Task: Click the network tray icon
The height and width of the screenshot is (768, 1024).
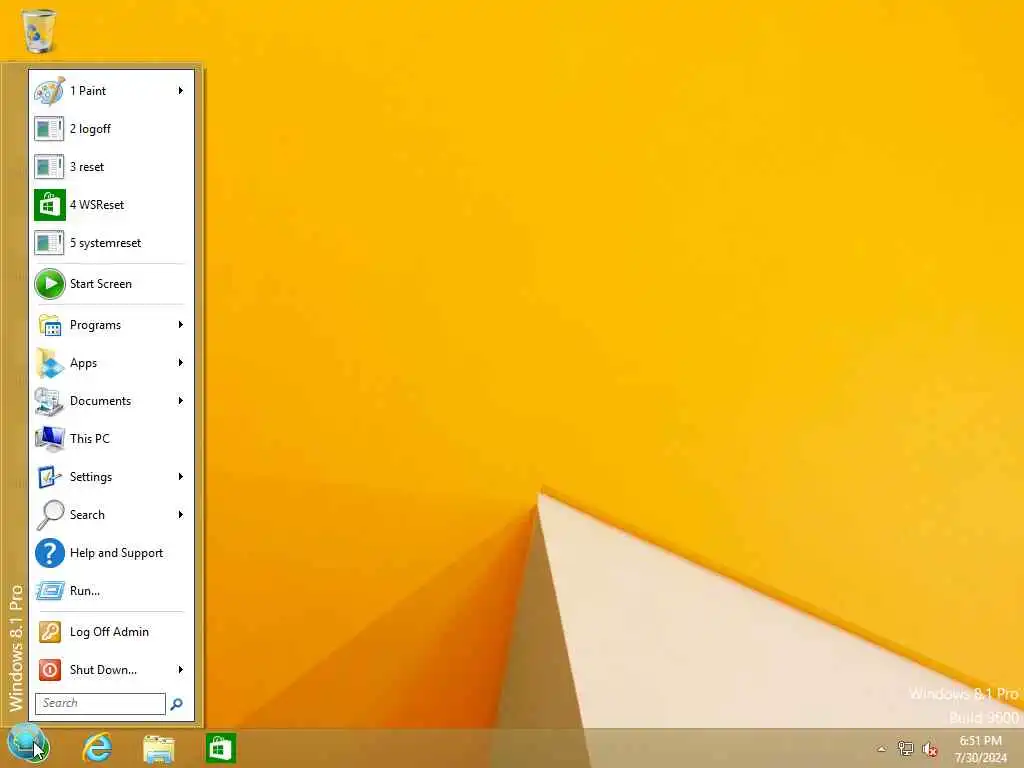Action: [905, 748]
